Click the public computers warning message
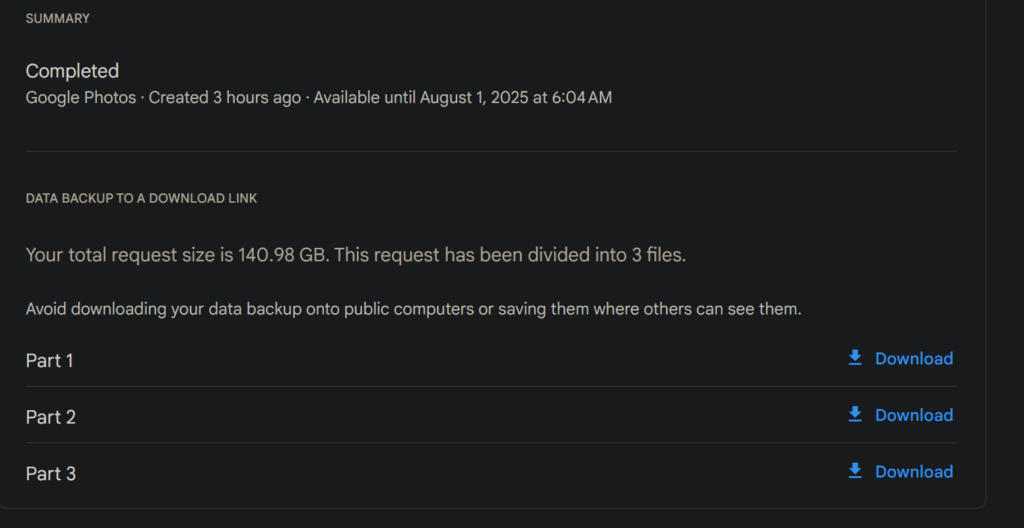This screenshot has width=1024, height=528. 413,309
